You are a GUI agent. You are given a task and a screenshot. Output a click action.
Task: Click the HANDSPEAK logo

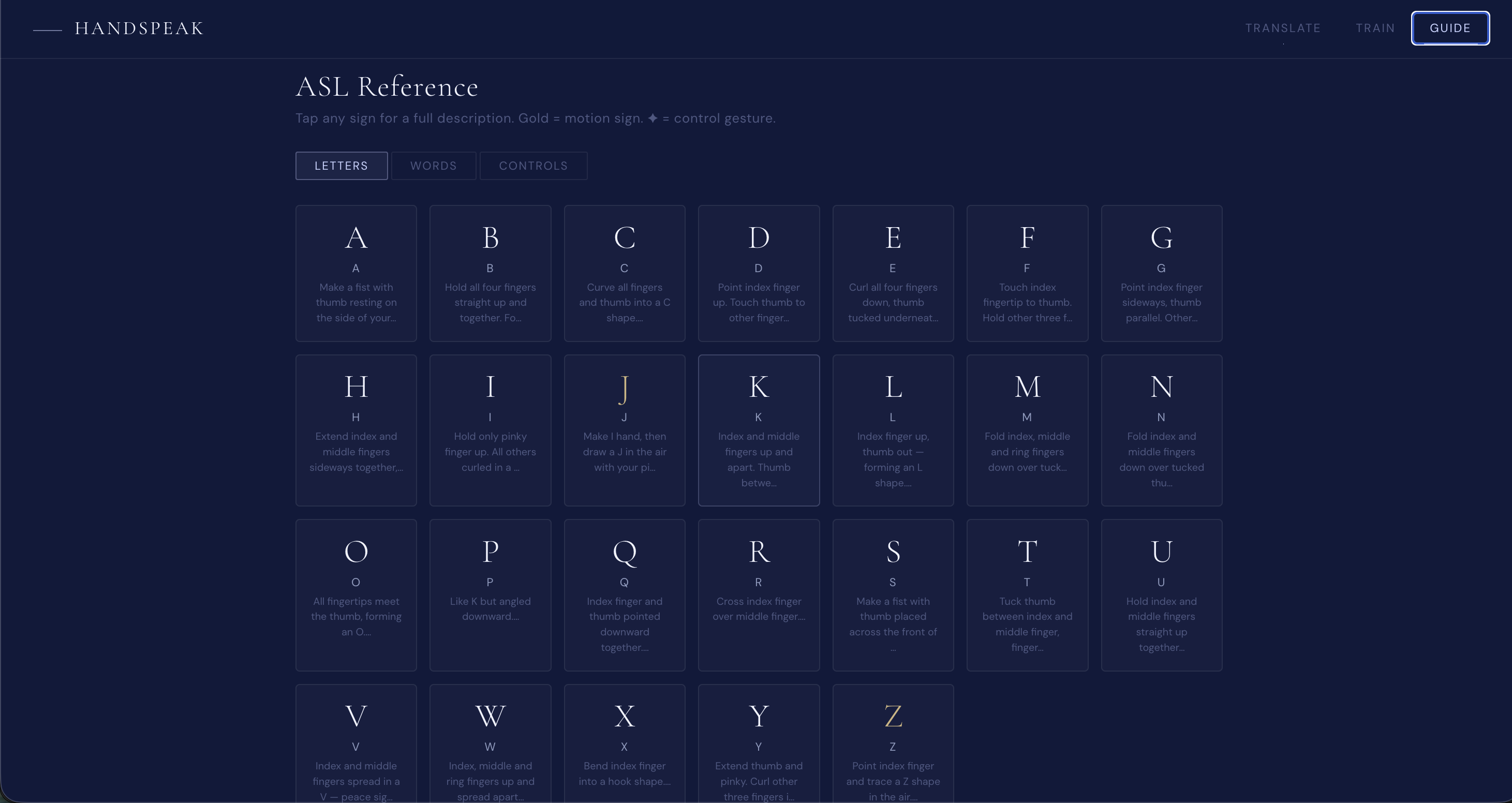139,28
